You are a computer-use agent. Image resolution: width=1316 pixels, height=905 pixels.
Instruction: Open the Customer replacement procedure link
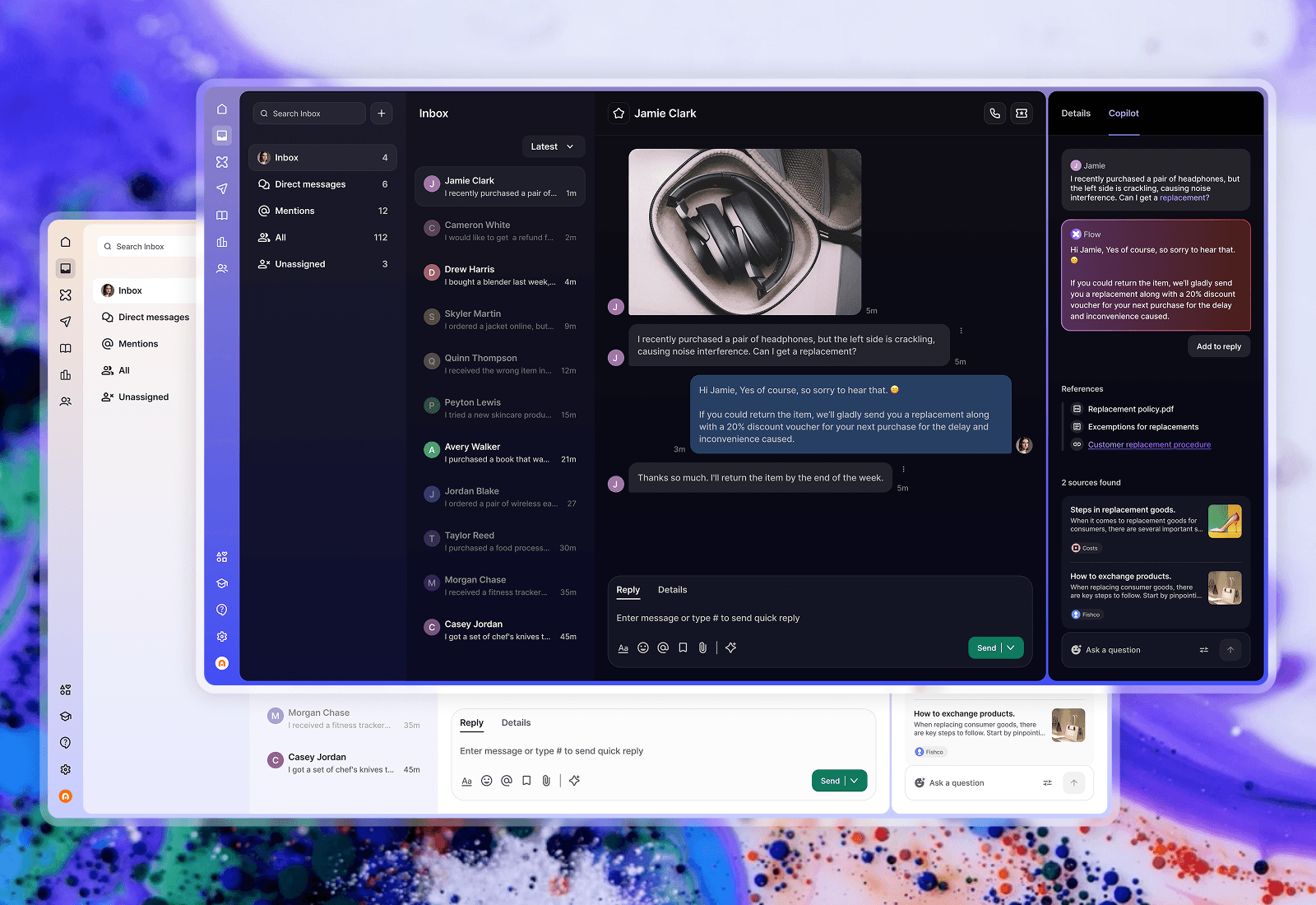tap(1149, 445)
